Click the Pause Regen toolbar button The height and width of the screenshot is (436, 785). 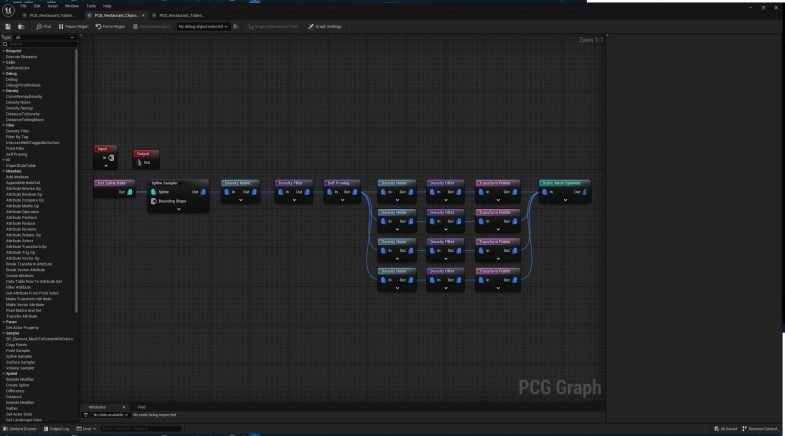click(73, 27)
